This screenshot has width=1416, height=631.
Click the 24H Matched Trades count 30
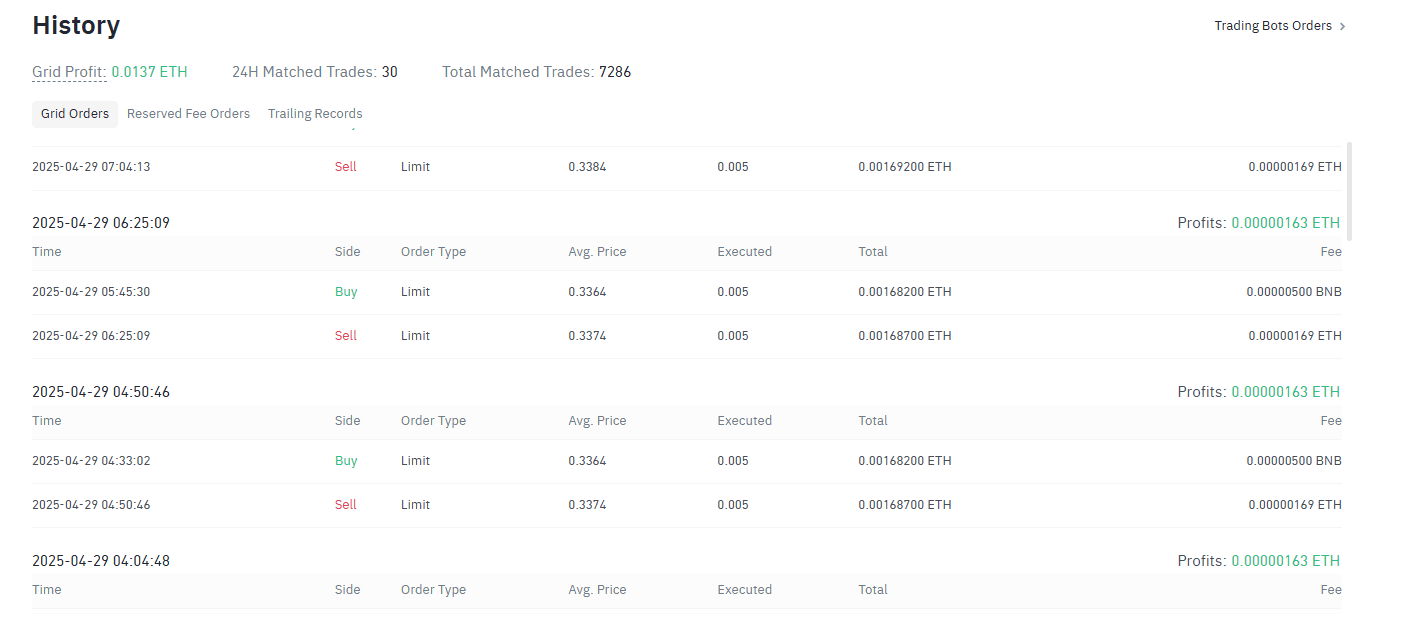coord(389,72)
